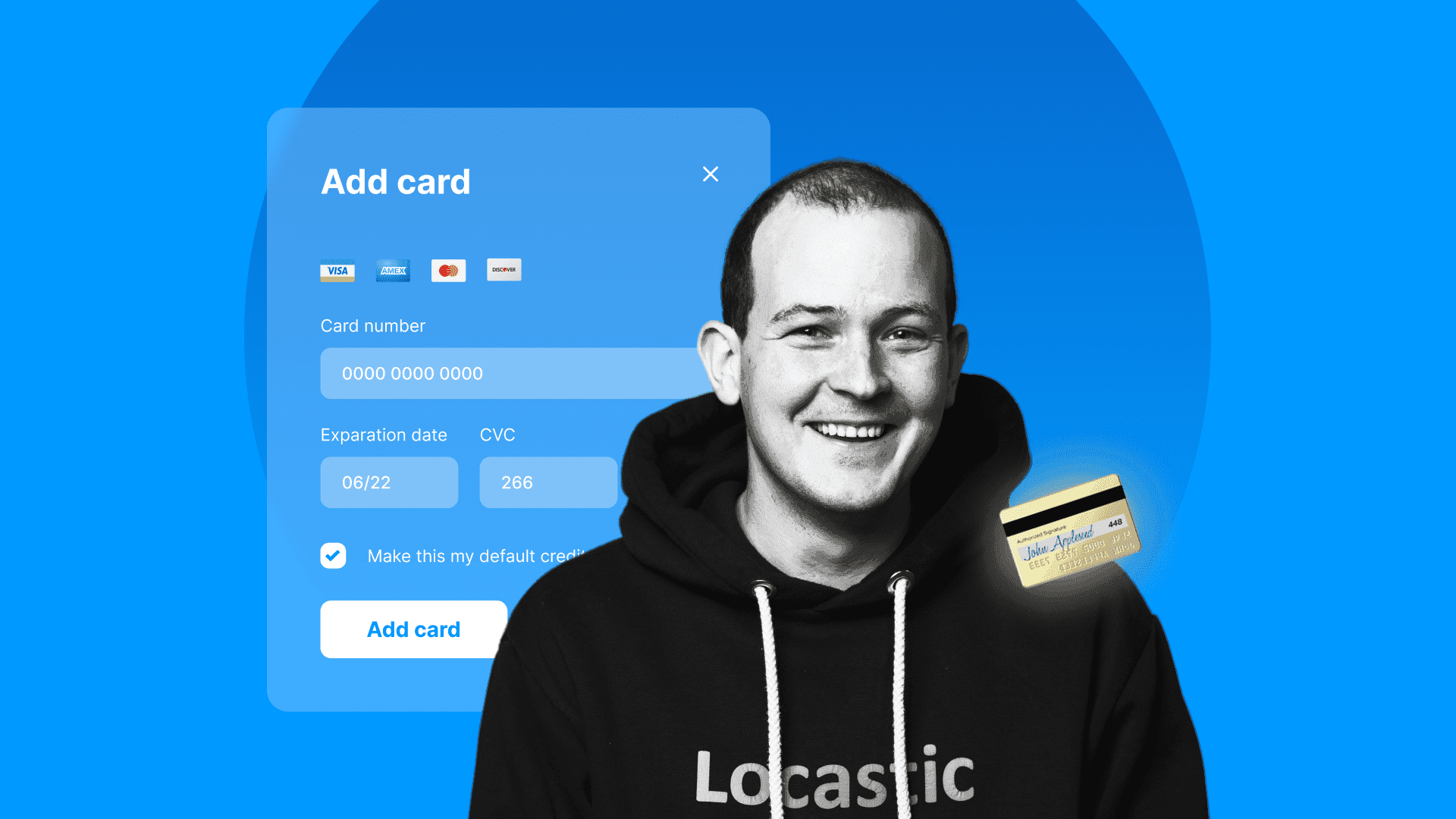The image size is (1456, 819).
Task: Close the Add card dialog
Action: pos(711,174)
